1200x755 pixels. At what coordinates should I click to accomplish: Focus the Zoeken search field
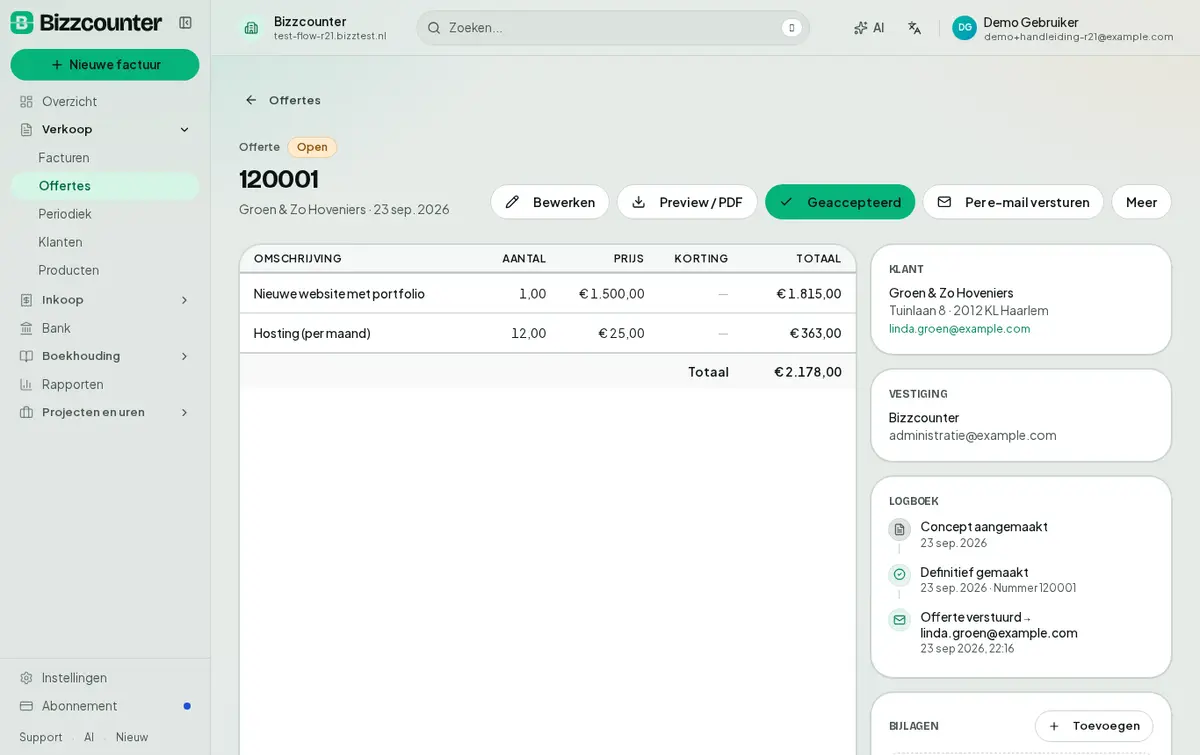[613, 28]
